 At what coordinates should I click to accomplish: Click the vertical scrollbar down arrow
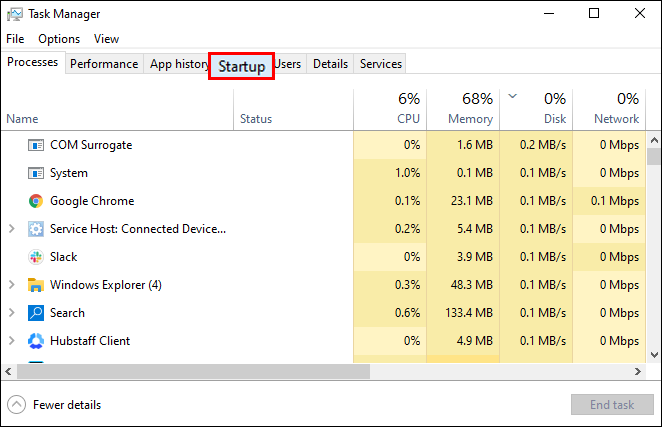coord(654,355)
